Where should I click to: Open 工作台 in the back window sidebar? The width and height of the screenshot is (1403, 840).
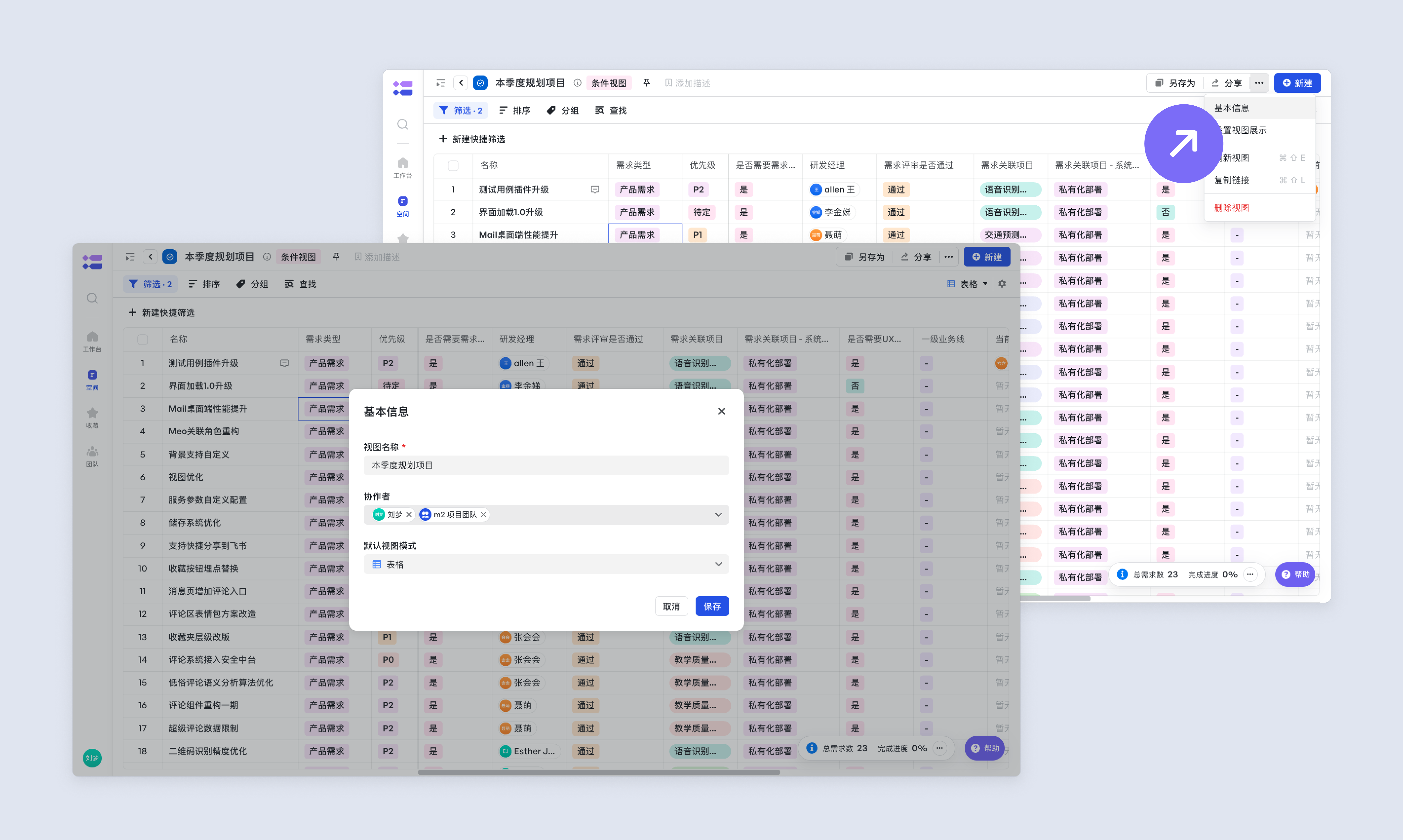[403, 168]
